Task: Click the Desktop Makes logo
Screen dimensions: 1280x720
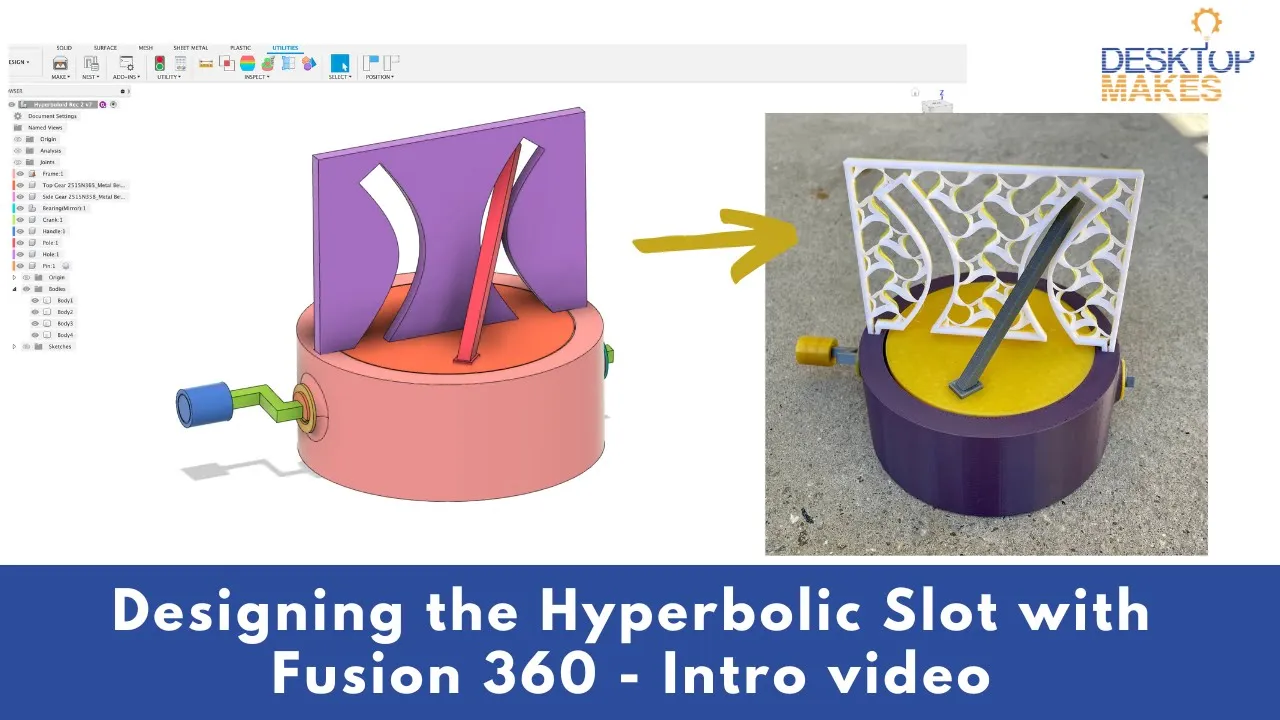Action: (1177, 57)
